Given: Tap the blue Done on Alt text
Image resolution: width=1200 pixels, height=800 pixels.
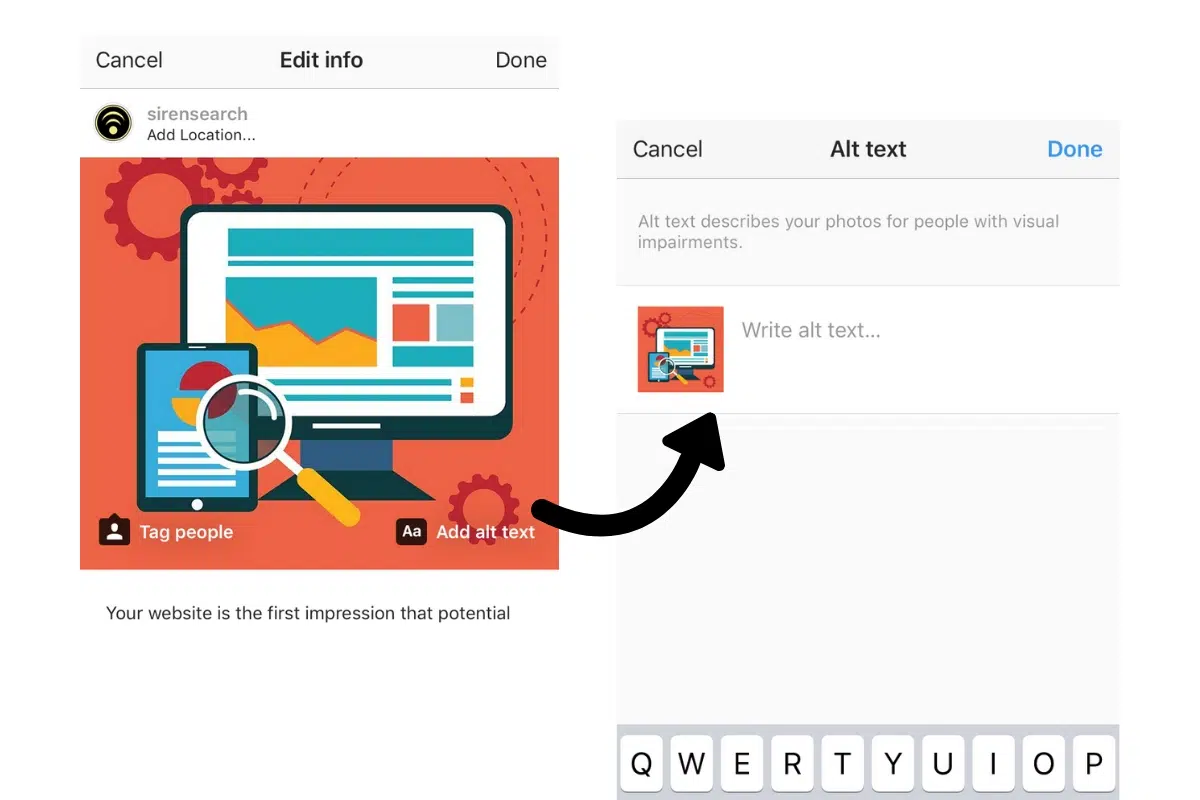Looking at the screenshot, I should point(1075,149).
